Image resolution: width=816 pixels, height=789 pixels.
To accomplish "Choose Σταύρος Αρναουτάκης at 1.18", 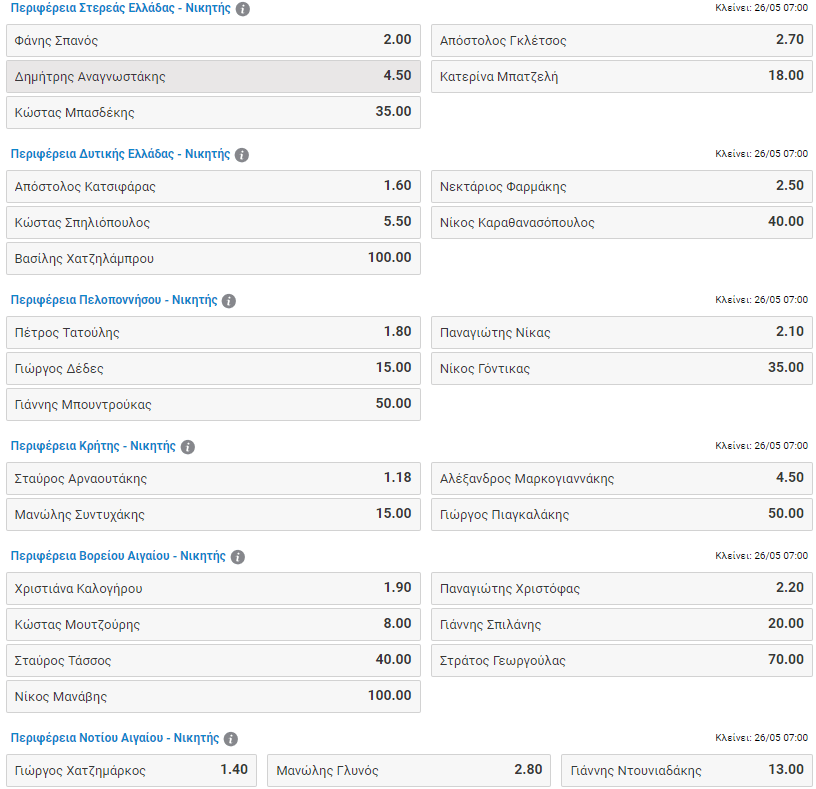I will 213,479.
